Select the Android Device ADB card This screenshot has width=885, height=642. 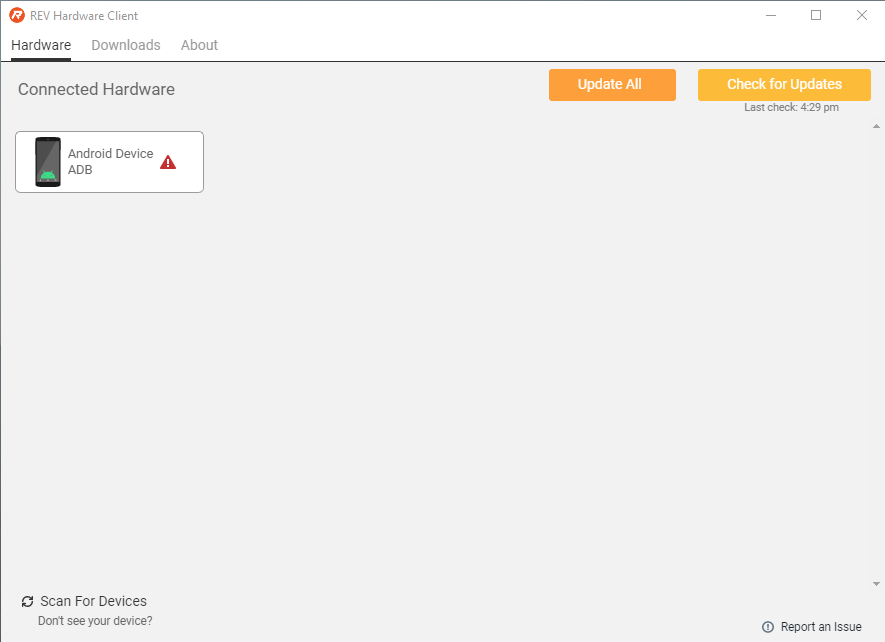[109, 162]
